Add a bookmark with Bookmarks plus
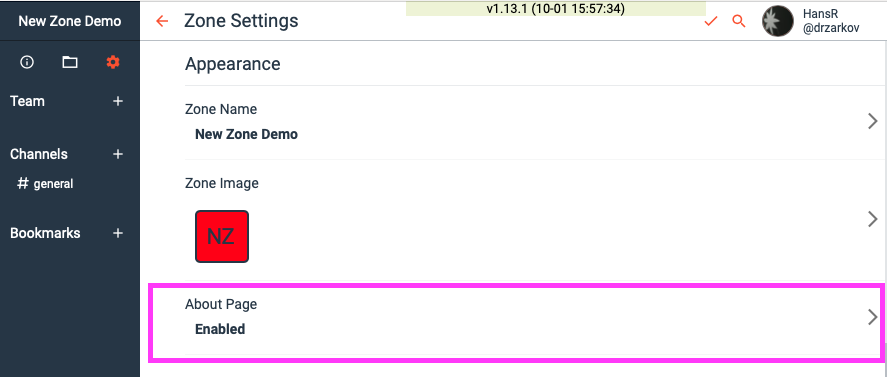Image resolution: width=887 pixels, height=377 pixels. click(118, 233)
